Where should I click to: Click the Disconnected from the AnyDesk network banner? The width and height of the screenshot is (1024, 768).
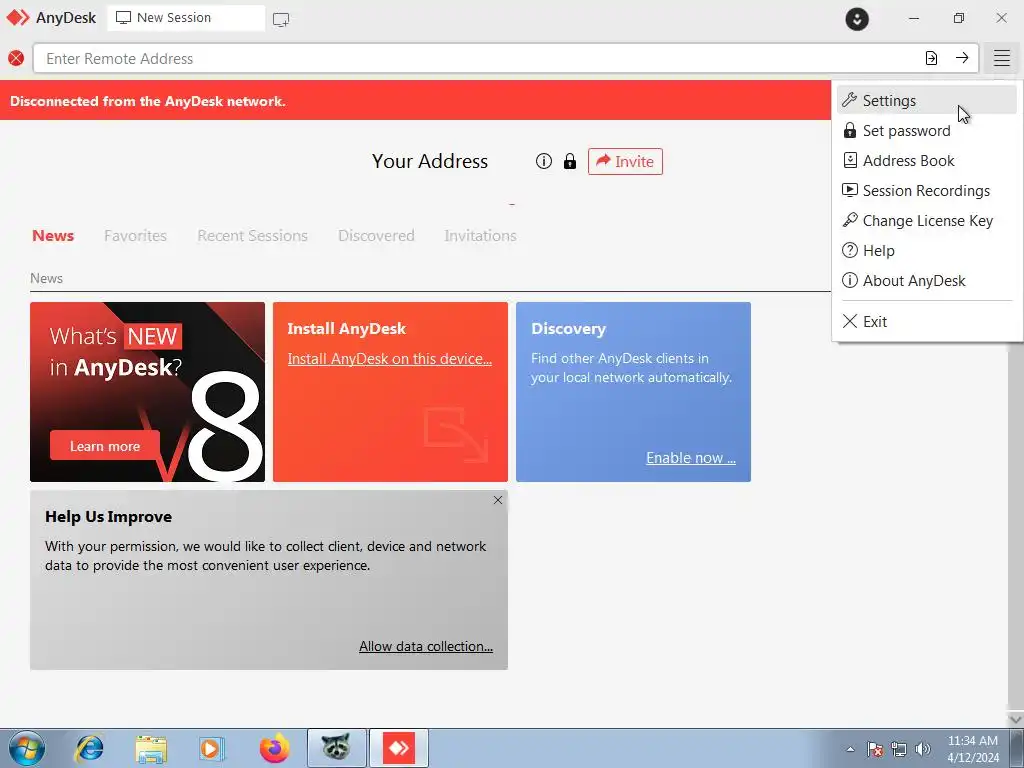[x=415, y=101]
